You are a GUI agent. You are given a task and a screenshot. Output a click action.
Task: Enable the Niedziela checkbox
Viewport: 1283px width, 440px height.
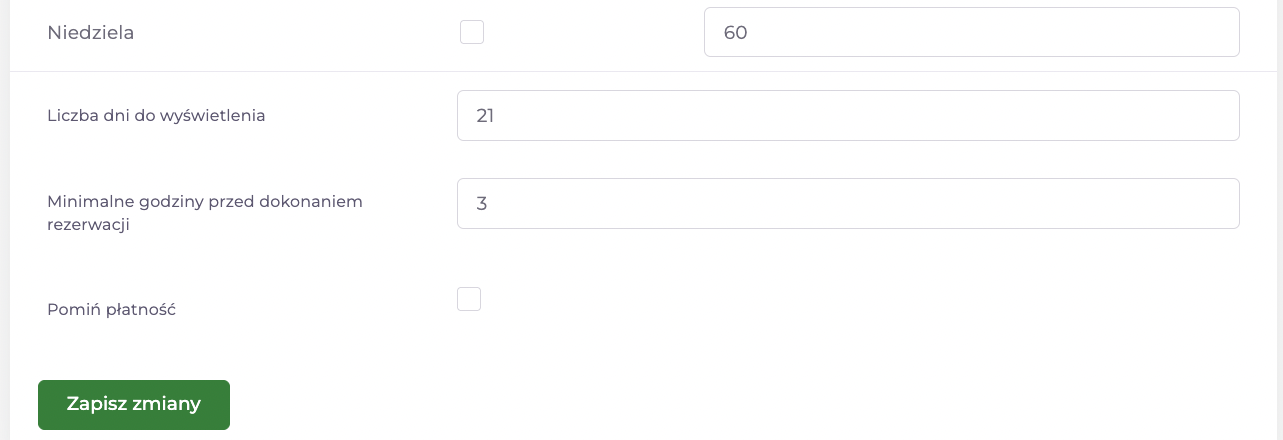pyautogui.click(x=472, y=32)
